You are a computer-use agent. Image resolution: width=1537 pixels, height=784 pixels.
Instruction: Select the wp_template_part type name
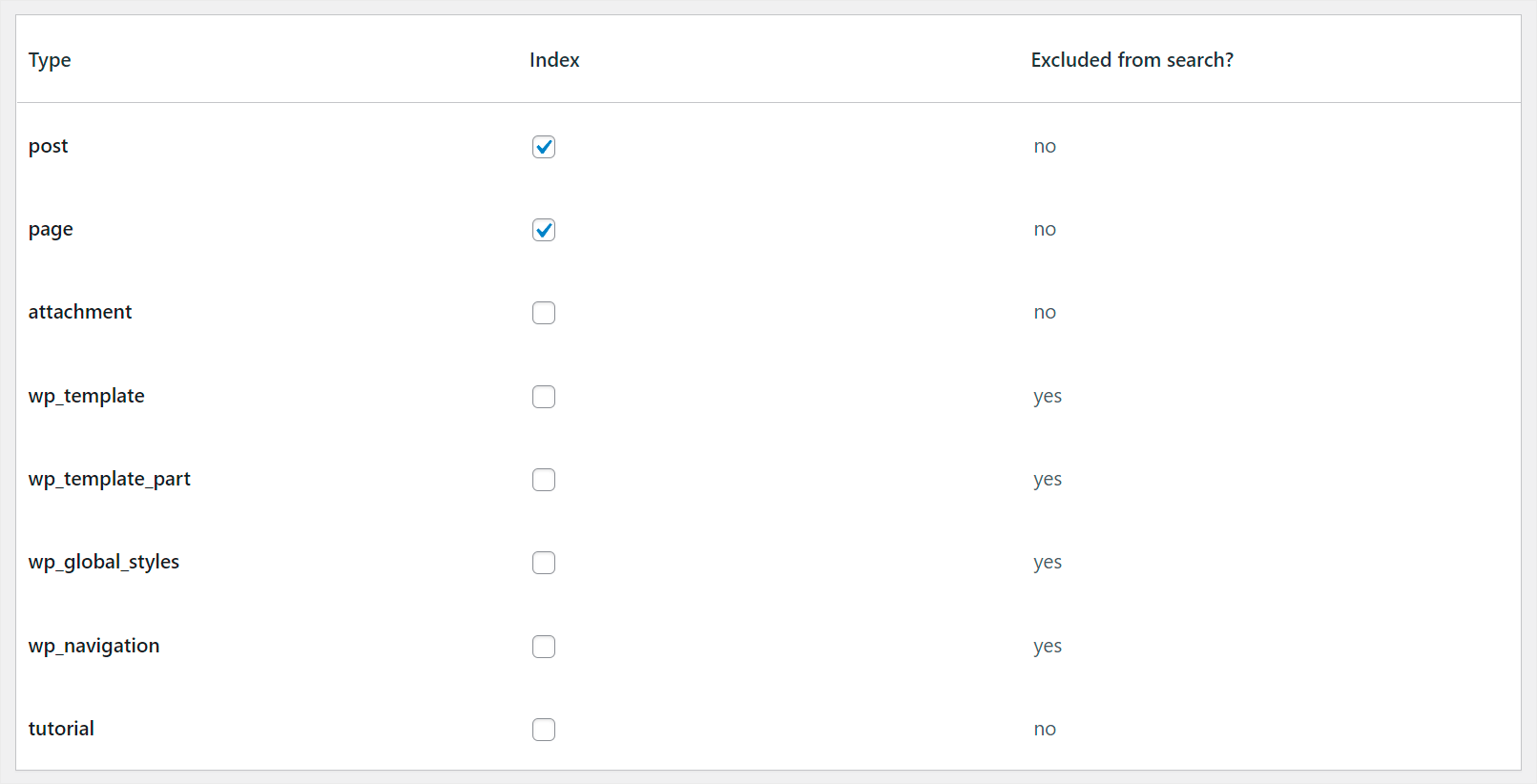coord(109,479)
